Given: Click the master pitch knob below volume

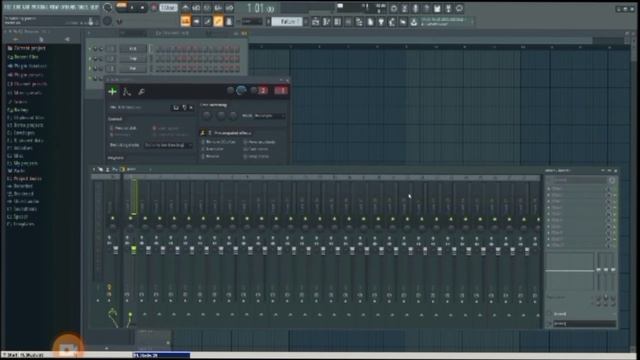Looking at the screenshot, I should (107, 21).
